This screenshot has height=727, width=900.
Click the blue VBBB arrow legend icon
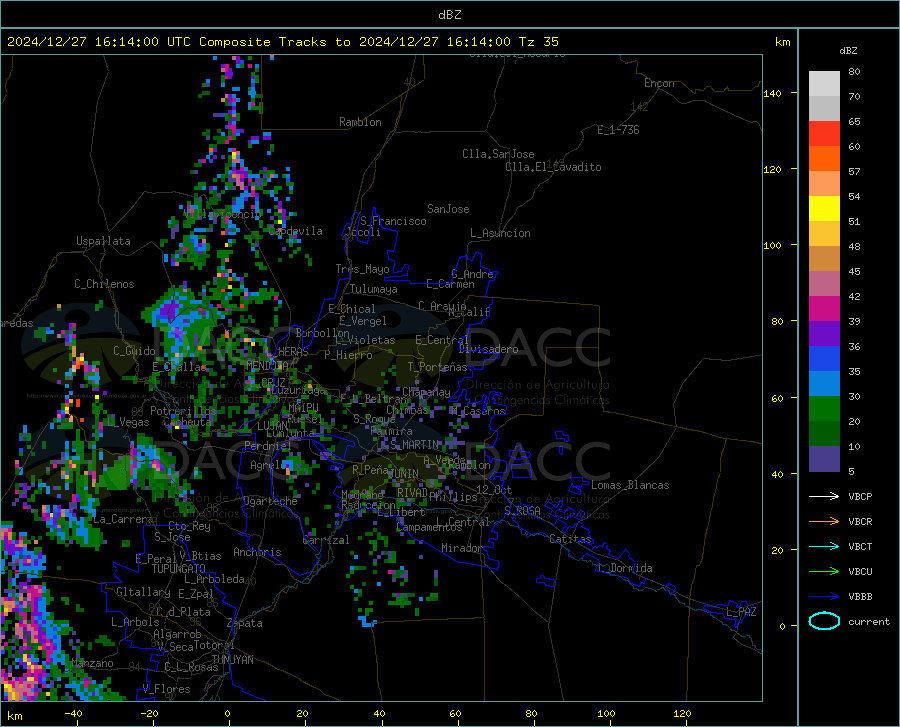click(x=824, y=596)
